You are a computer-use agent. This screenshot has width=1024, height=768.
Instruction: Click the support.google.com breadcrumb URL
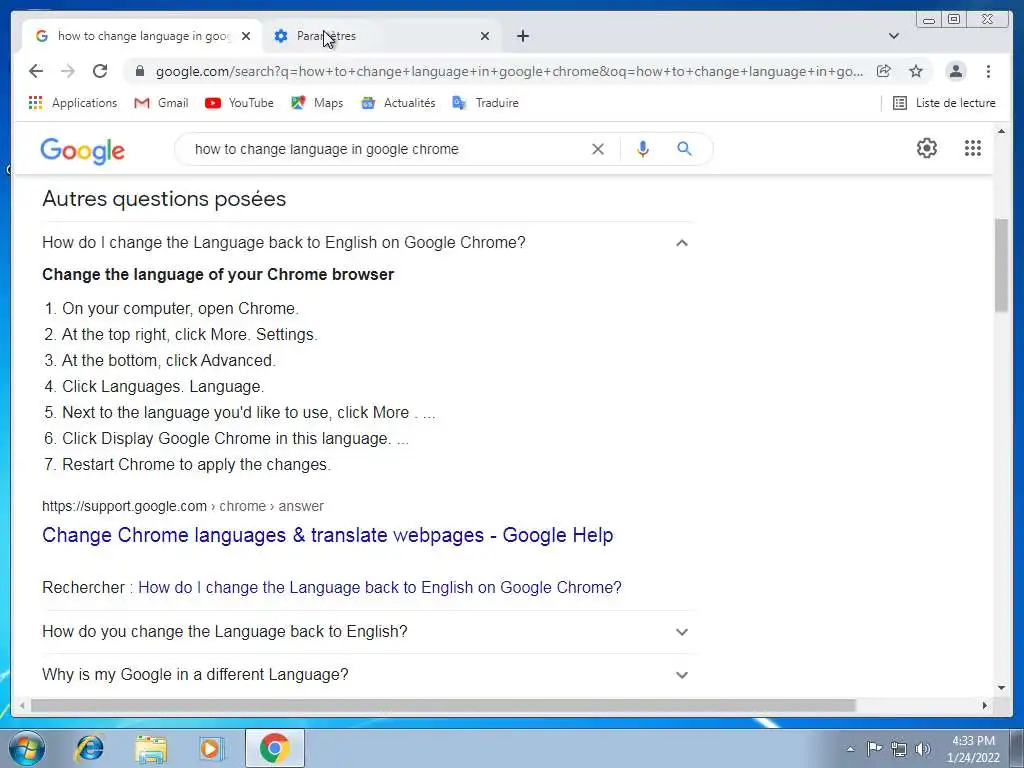[x=183, y=506]
